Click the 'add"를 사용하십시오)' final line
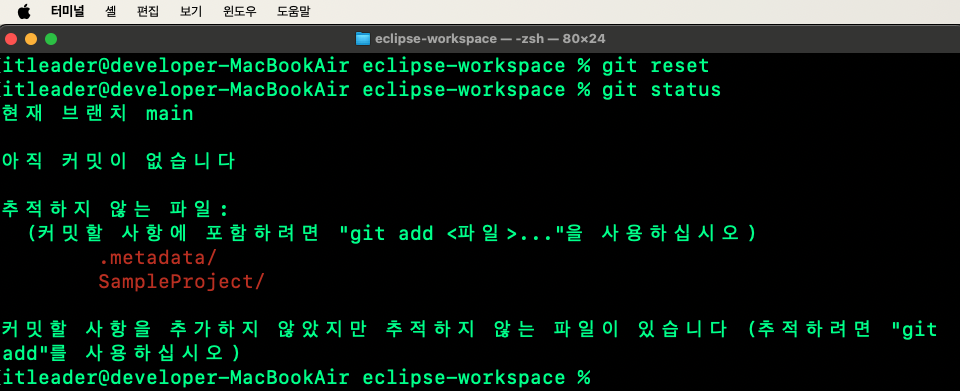 tap(121, 354)
